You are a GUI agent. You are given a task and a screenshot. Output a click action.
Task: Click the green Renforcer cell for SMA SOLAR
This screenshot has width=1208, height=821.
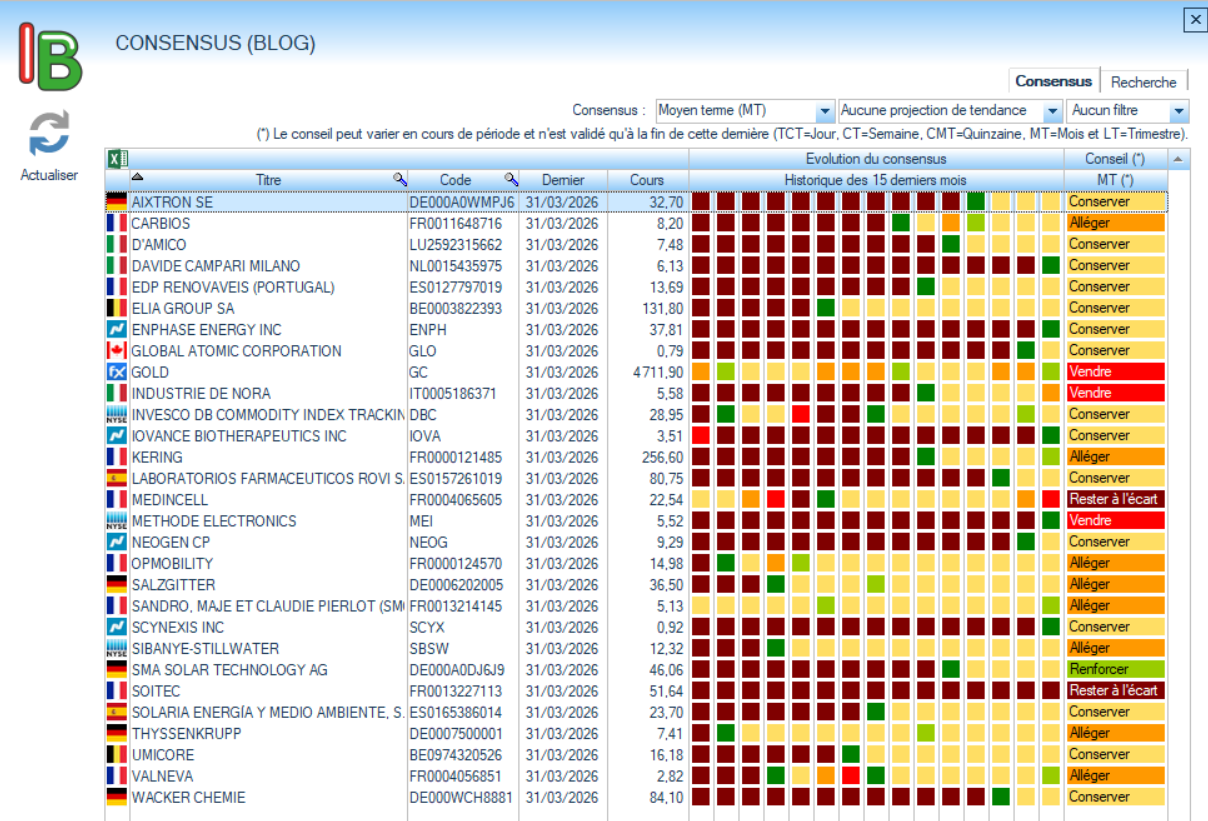tap(1115, 669)
